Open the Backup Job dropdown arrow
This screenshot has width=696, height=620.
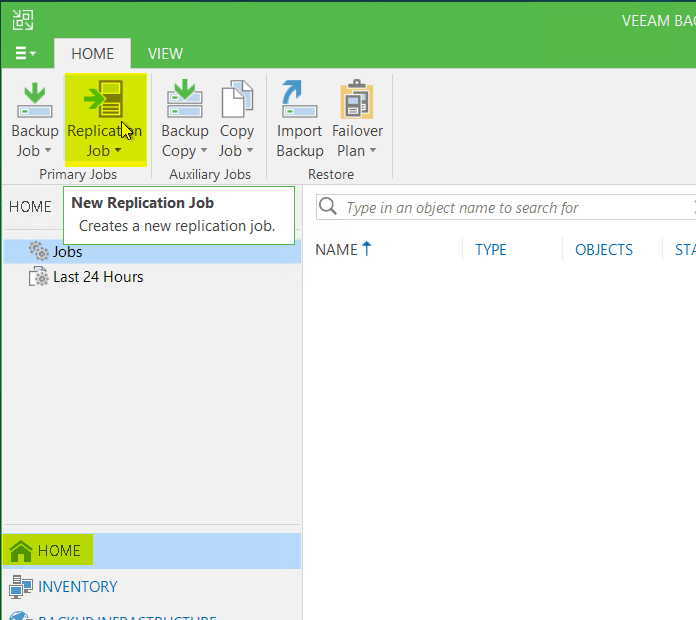click(47, 150)
